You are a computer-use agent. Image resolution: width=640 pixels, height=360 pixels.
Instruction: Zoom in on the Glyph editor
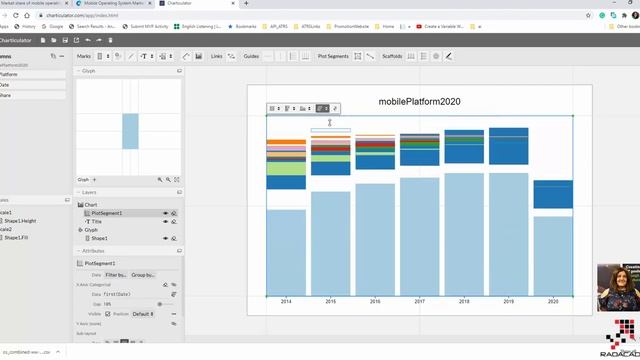coord(160,180)
